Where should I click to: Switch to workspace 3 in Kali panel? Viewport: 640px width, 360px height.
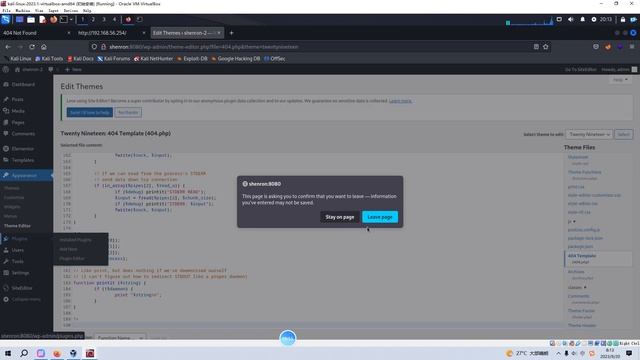click(x=104, y=19)
